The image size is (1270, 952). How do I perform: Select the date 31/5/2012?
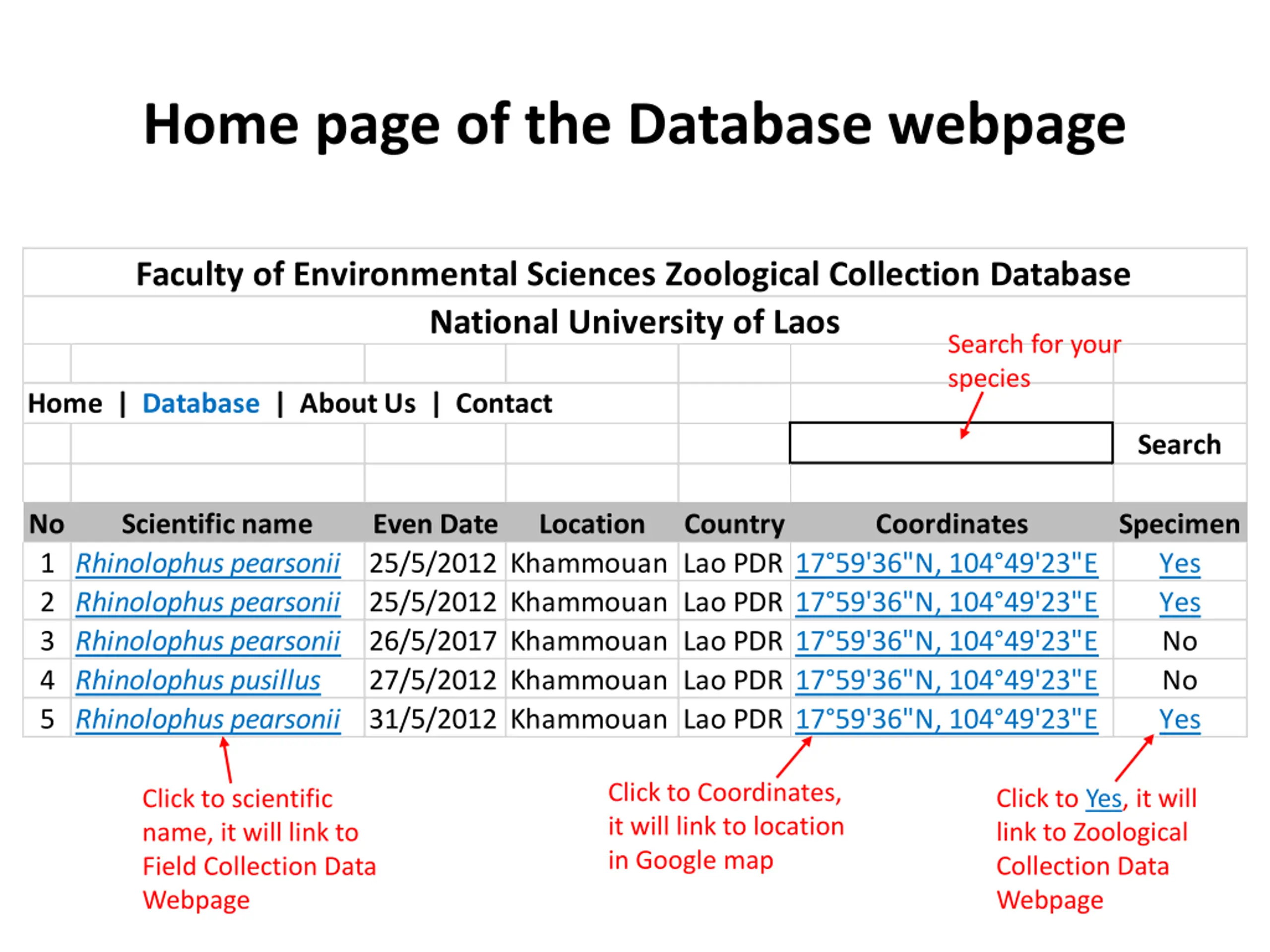[433, 719]
